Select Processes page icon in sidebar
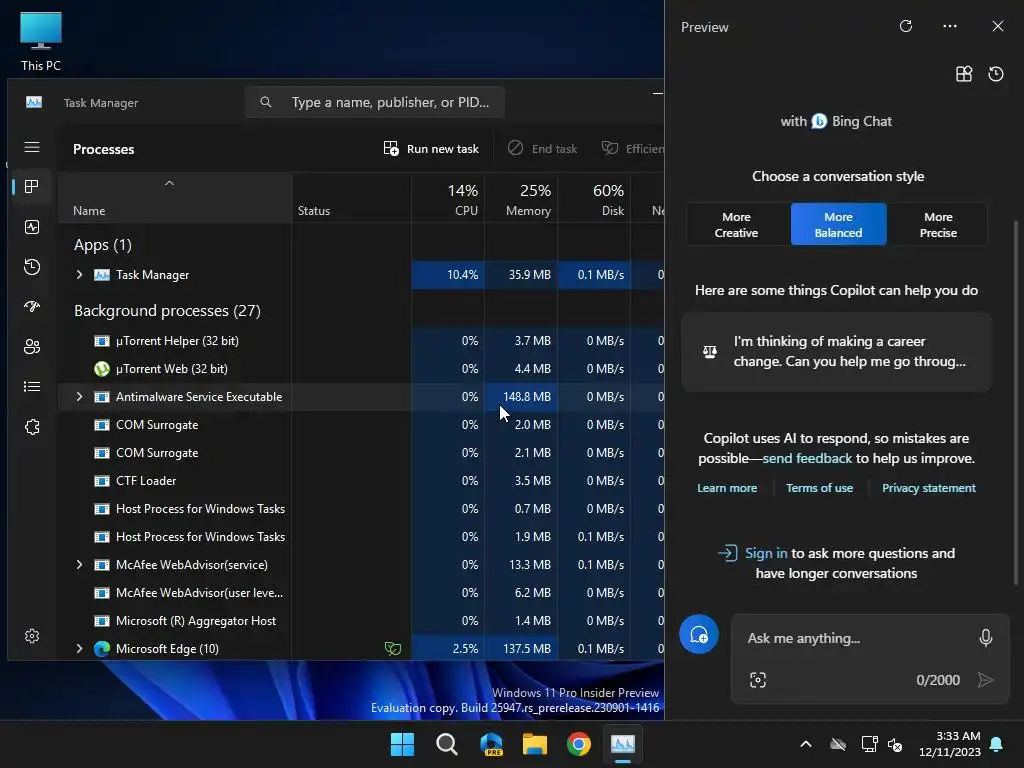Screen dimensions: 1024x768 point(31,187)
